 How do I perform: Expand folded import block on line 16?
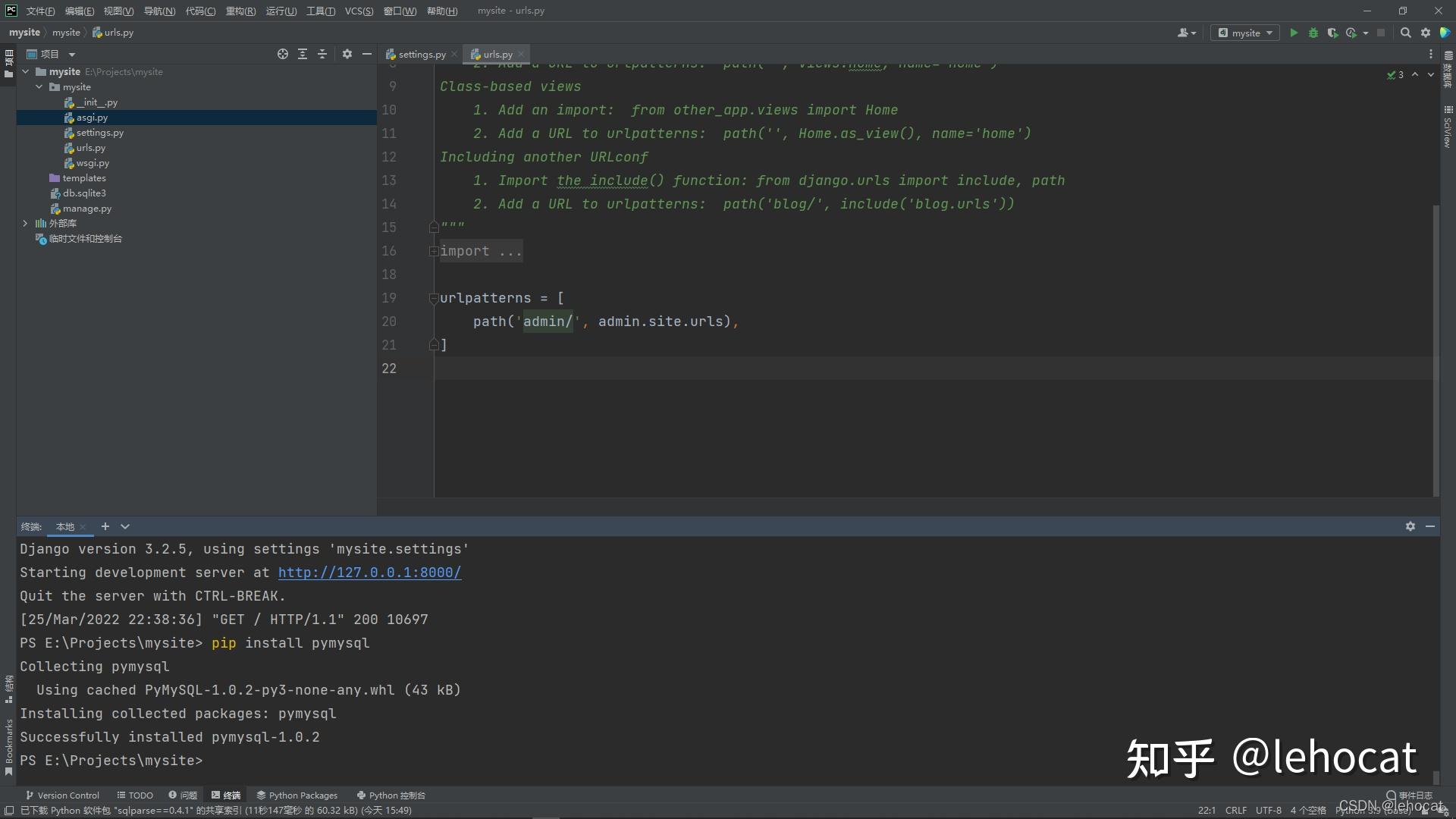434,251
